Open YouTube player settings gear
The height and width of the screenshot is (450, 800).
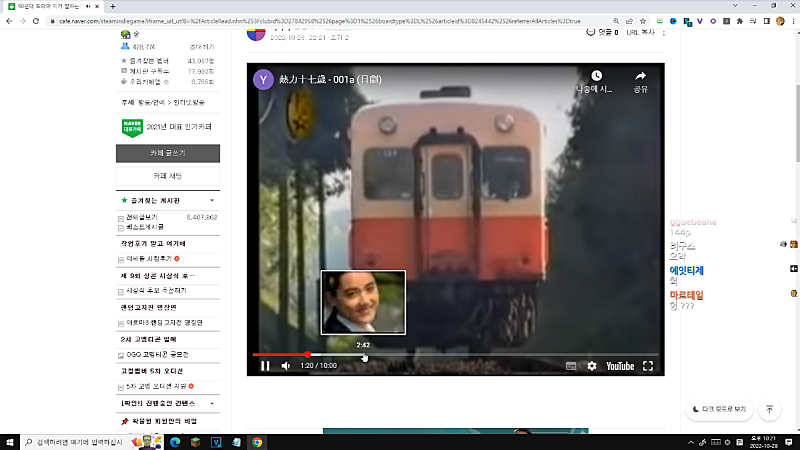[592, 366]
